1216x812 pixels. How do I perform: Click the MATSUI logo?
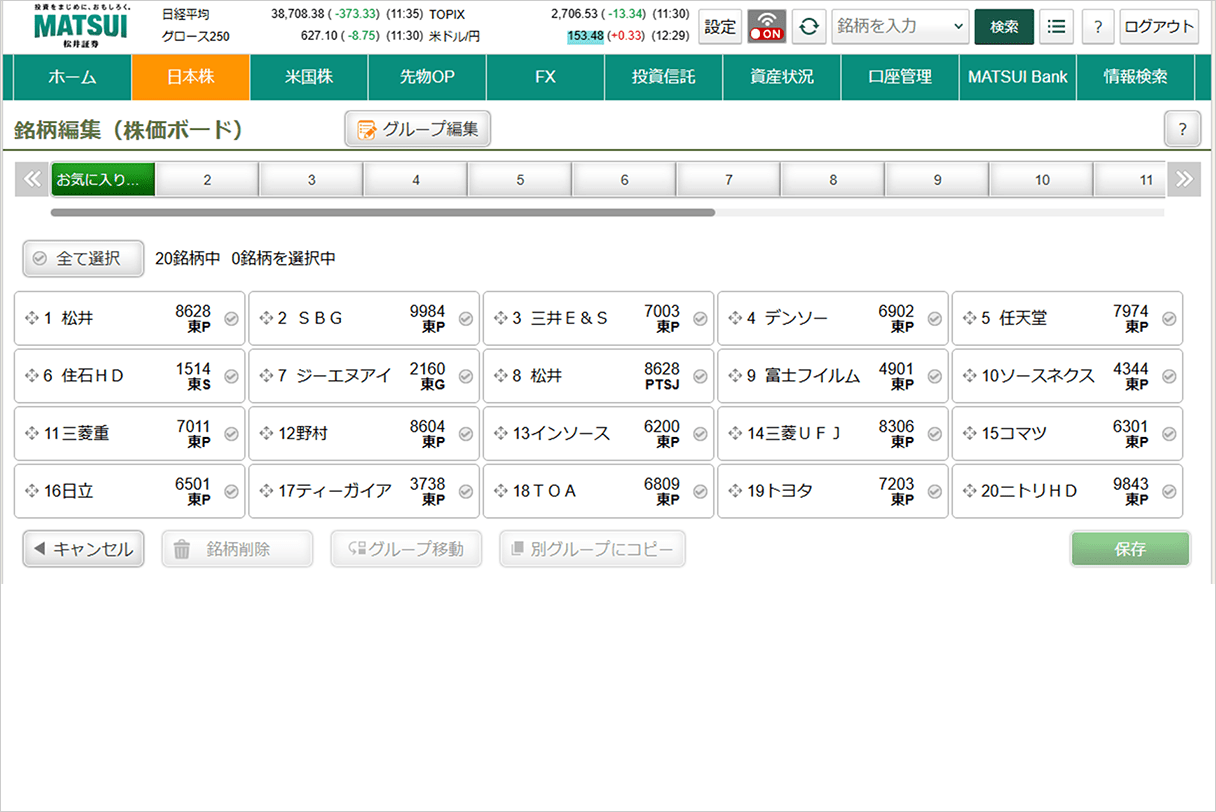coord(81,26)
